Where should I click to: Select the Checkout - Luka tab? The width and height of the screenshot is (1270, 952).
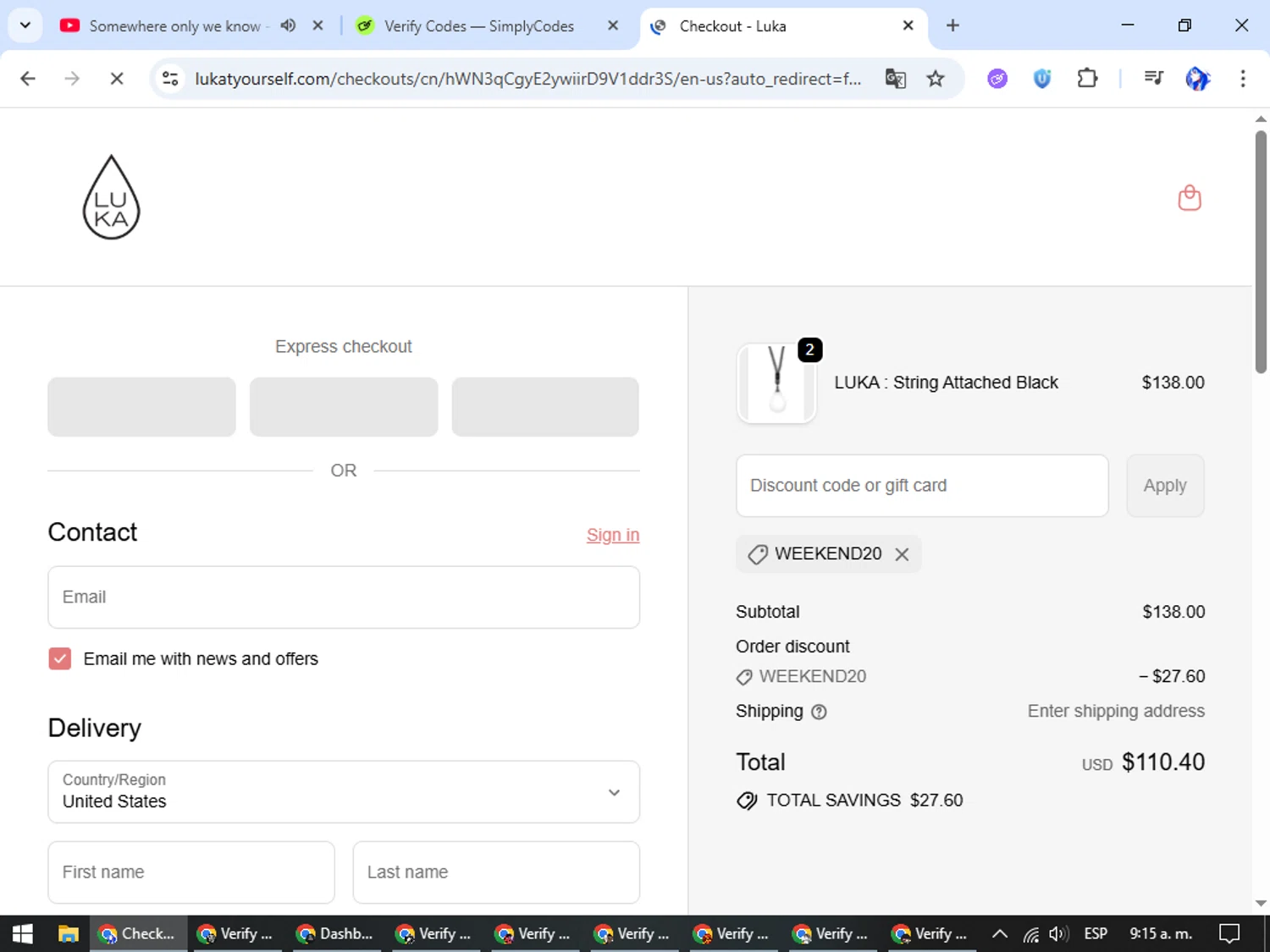coord(733,26)
